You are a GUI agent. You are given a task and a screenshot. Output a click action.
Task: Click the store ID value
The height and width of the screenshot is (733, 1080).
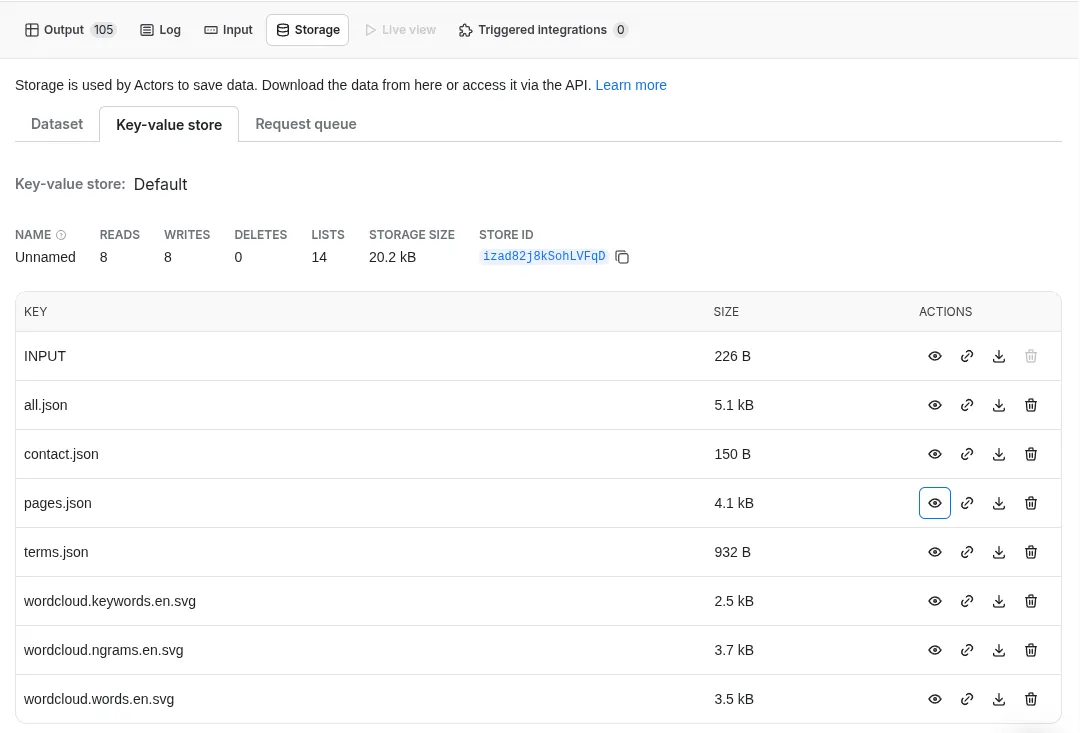[544, 257]
